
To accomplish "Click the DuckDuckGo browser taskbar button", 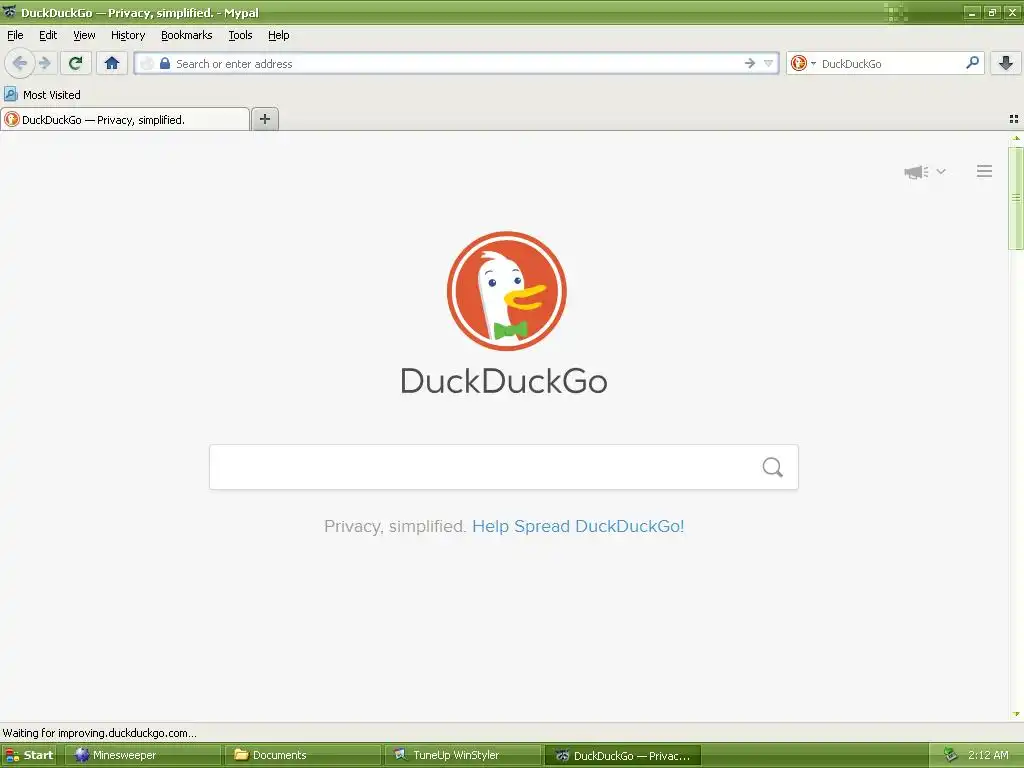I will [623, 756].
